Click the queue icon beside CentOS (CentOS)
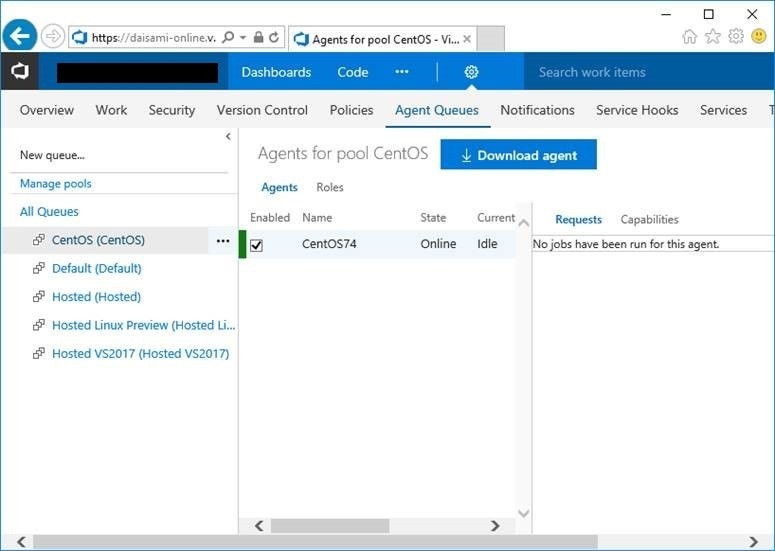775x551 pixels. (39, 240)
